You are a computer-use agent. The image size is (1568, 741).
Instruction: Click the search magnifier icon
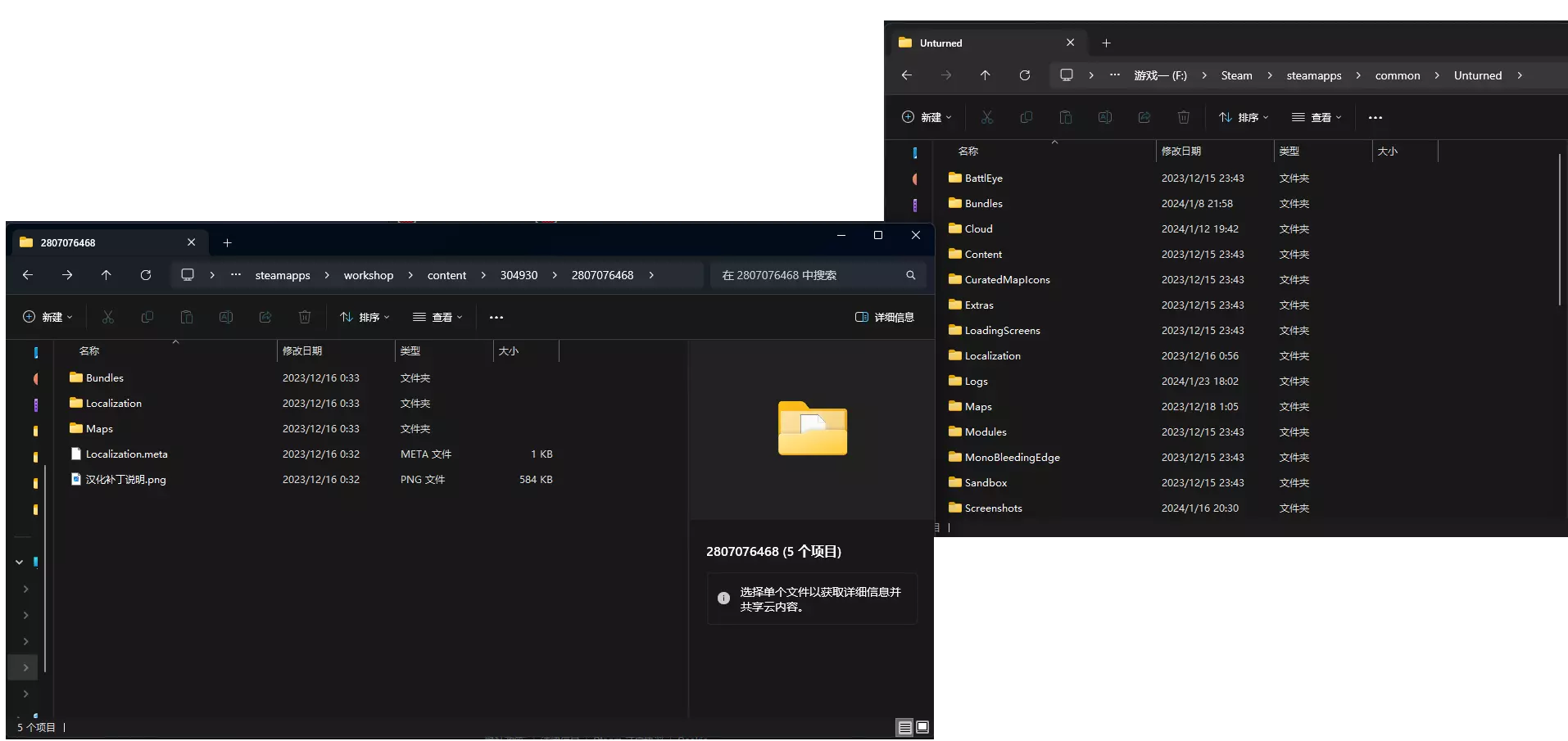click(x=910, y=275)
